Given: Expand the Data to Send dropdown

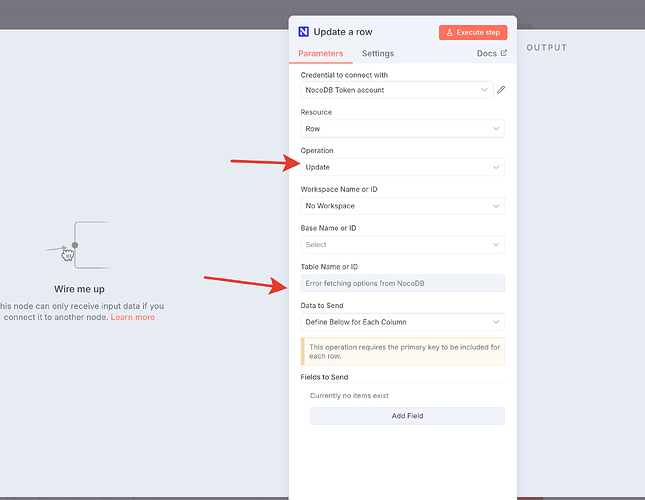Looking at the screenshot, I should pyautogui.click(x=402, y=322).
